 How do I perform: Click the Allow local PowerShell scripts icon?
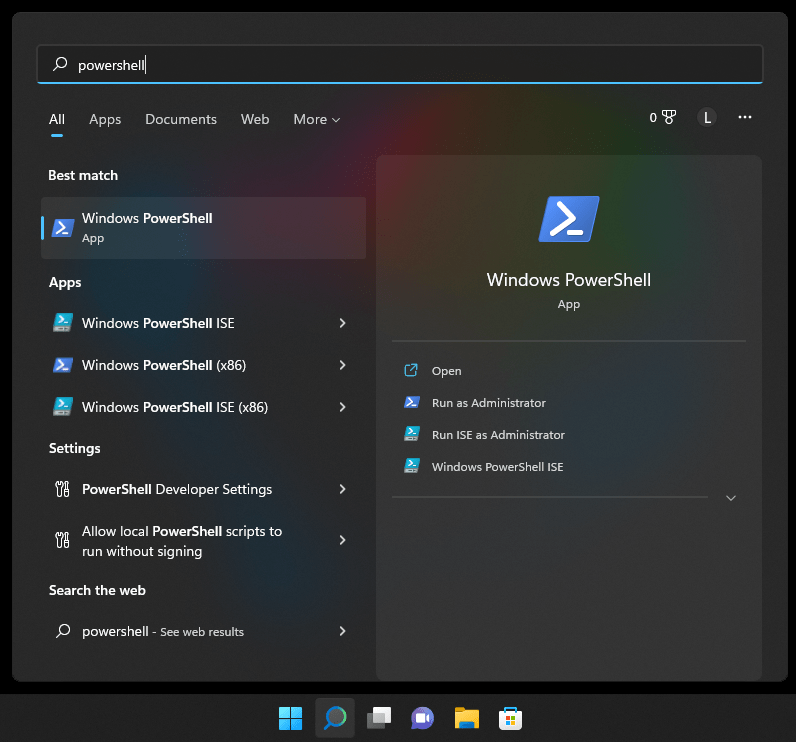(62, 540)
